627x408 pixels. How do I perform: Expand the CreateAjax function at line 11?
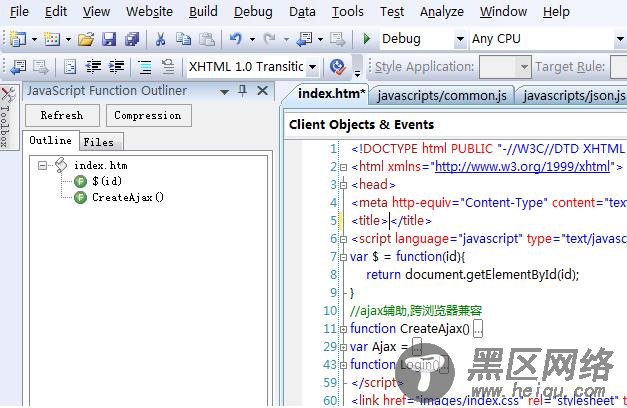343,330
